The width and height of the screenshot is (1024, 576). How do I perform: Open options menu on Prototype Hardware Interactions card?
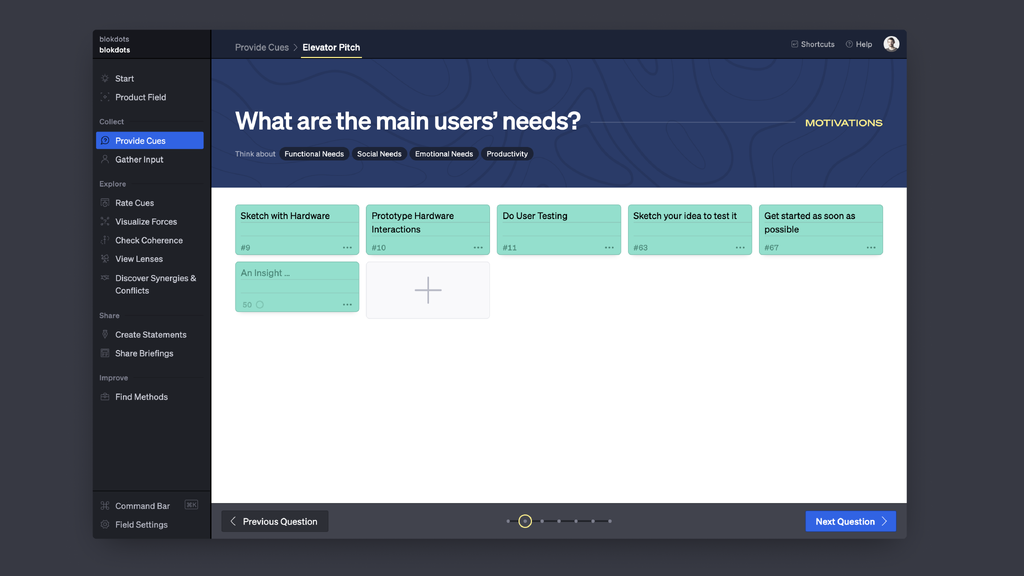coord(478,248)
